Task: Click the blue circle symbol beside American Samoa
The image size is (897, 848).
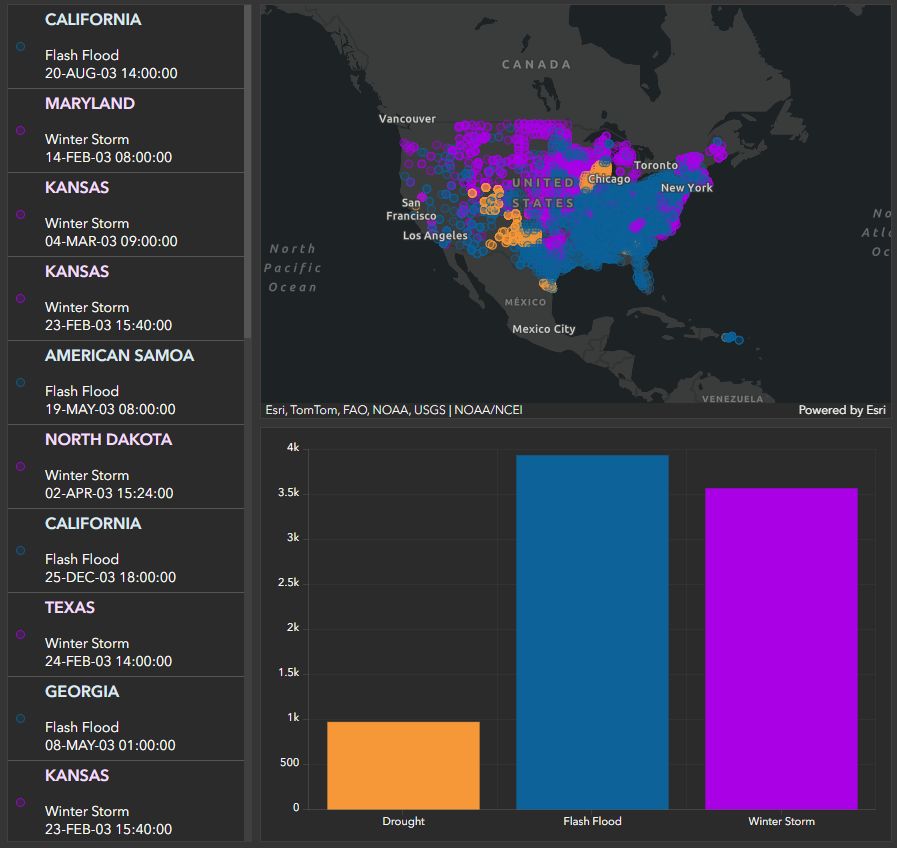Action: (21, 382)
